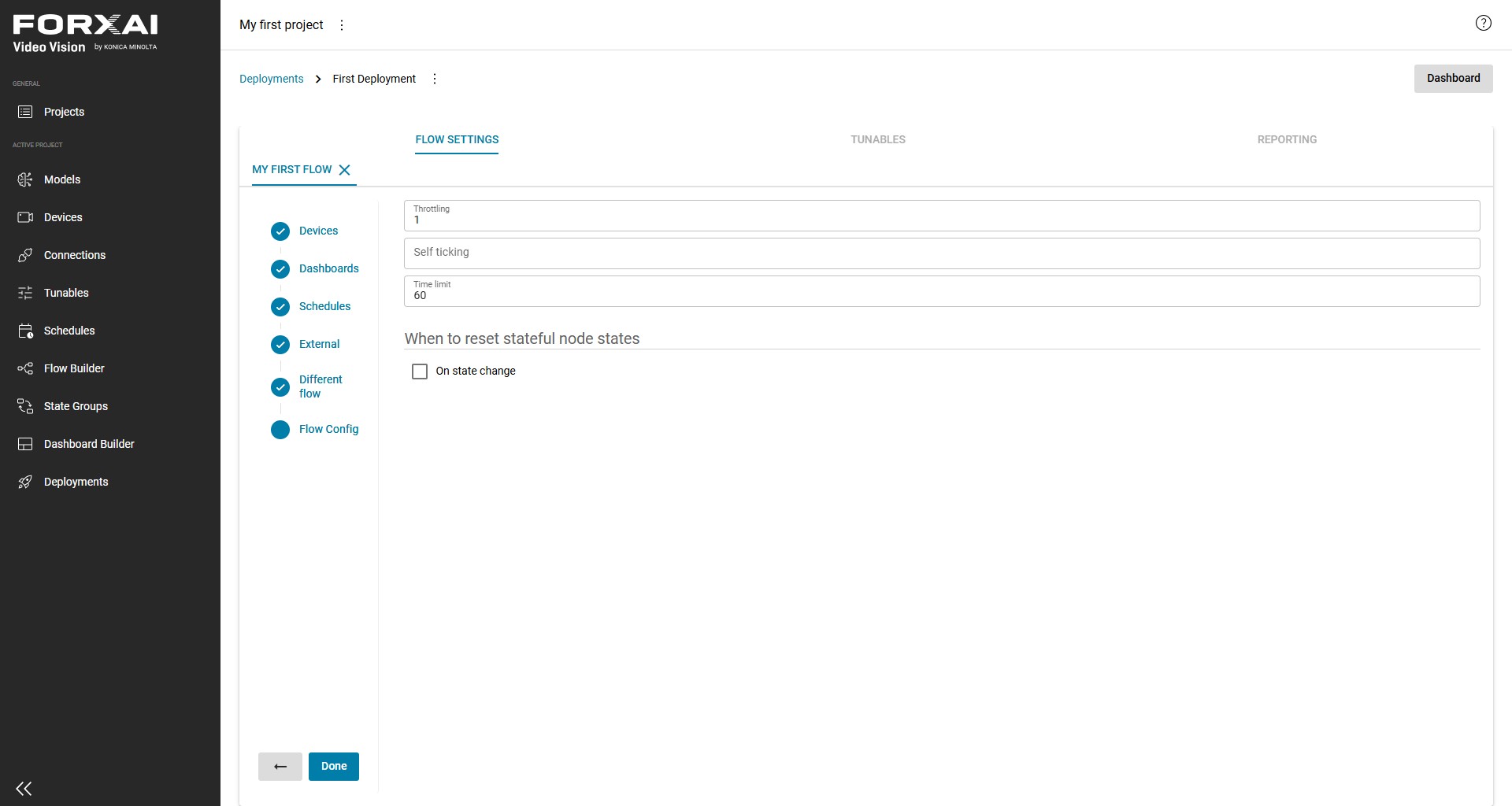Follow the Deployments breadcrumb link
Screen dimensions: 1512x806
point(271,79)
